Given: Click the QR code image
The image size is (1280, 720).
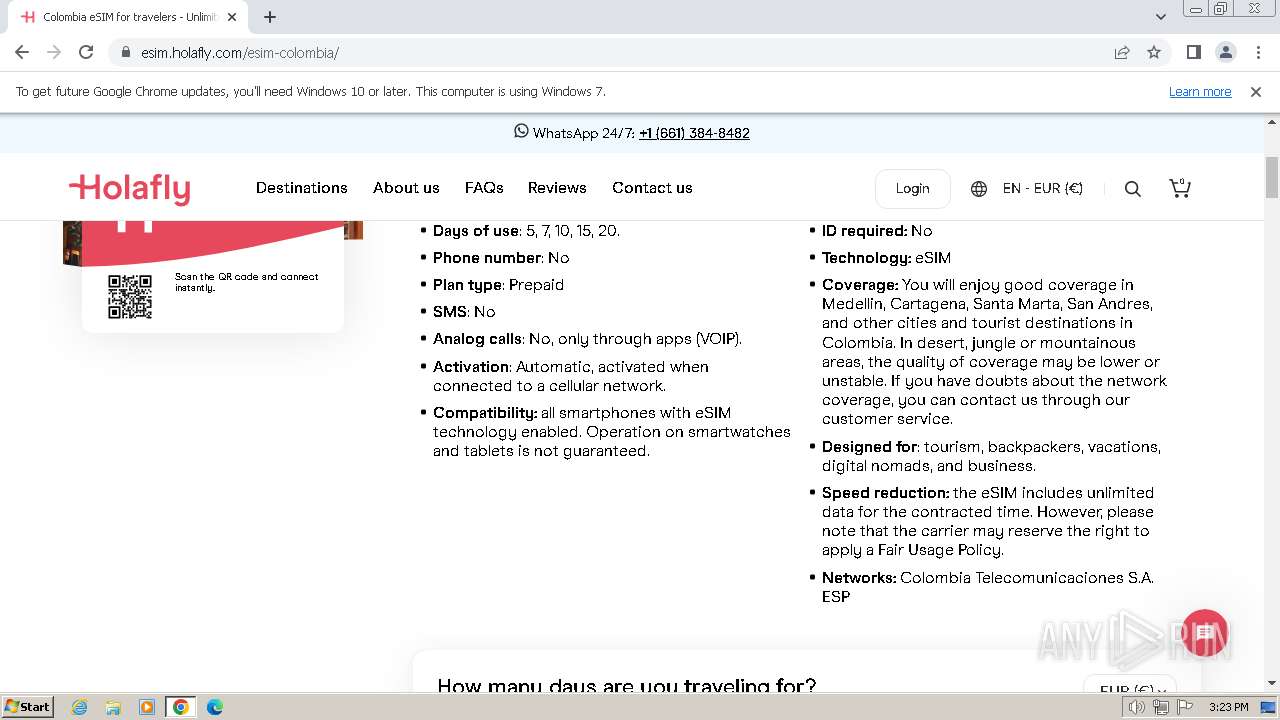Looking at the screenshot, I should point(130,297).
